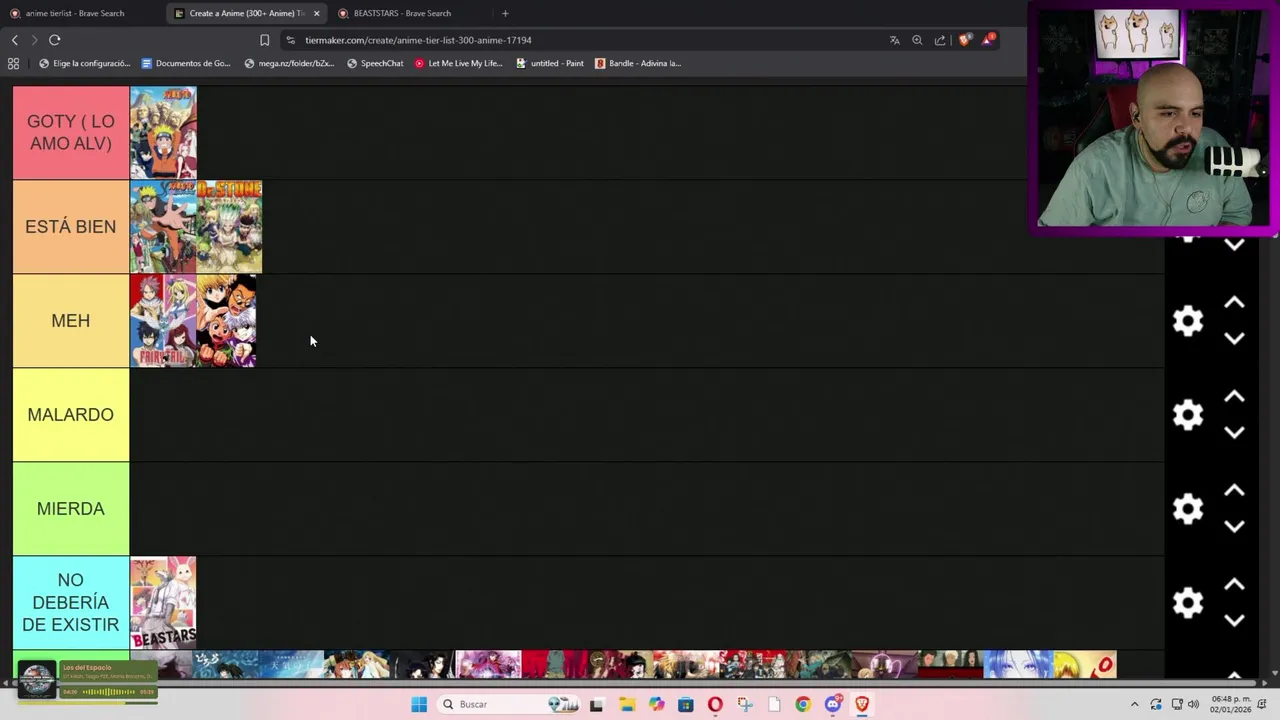This screenshot has width=1280, height=720.
Task: Reload the tiermaker page
Action: [x=55, y=40]
